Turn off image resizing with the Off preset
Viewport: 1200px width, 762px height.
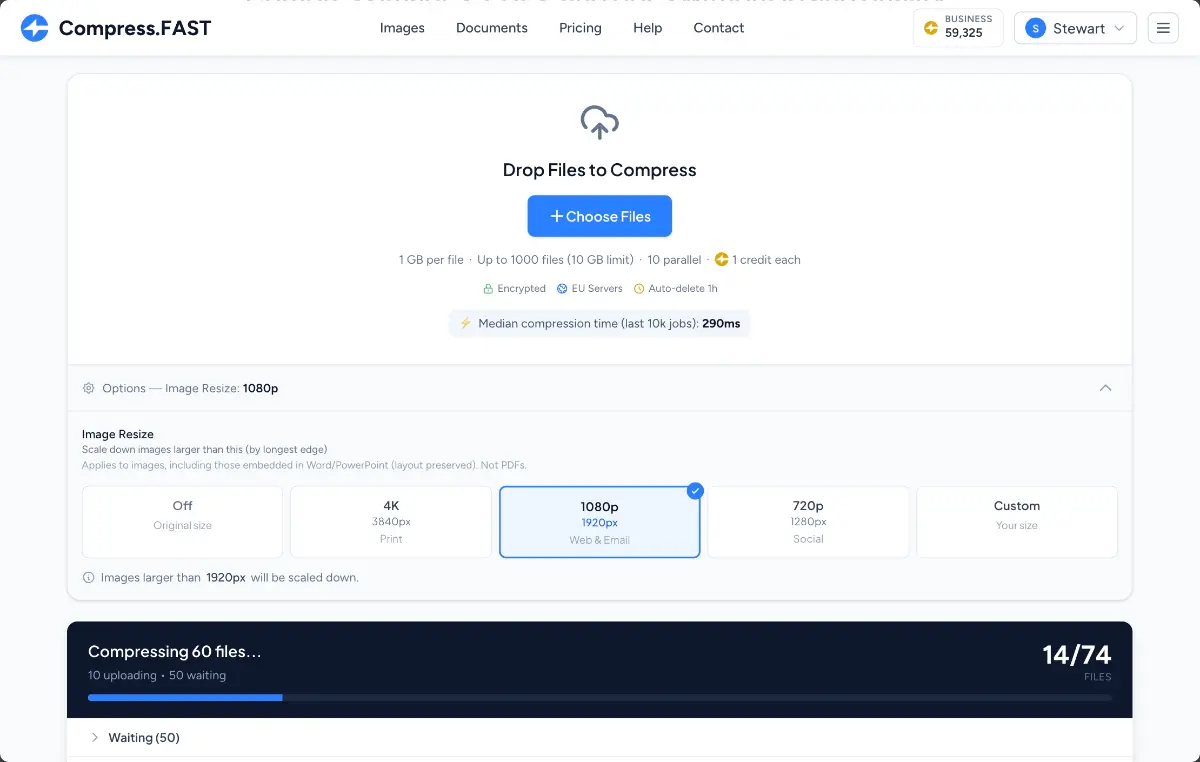[x=182, y=521]
